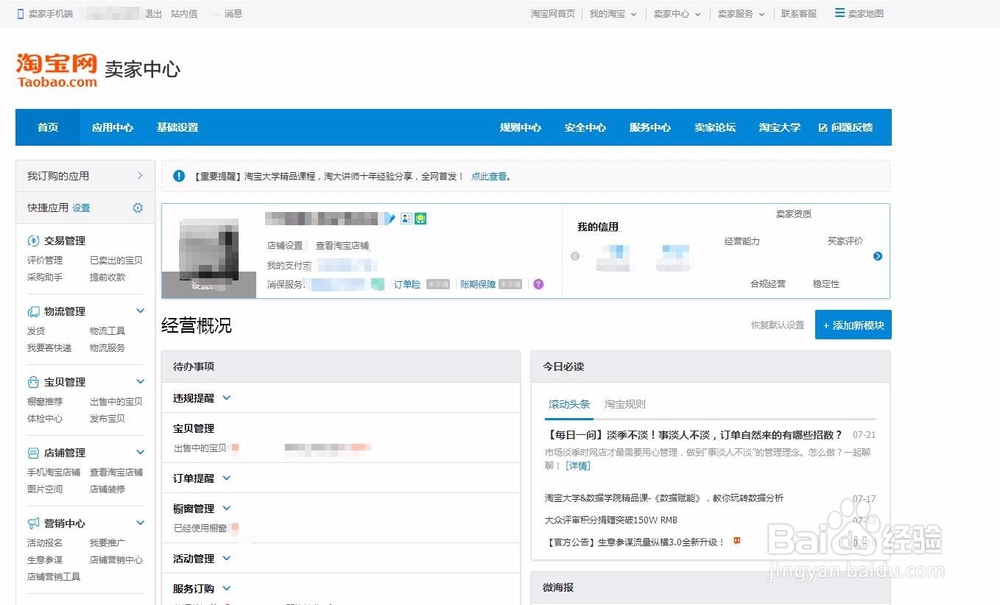Screen dimensions: 1000x605
Task: Expand the 违规提醒 chevron
Action: tap(226, 398)
